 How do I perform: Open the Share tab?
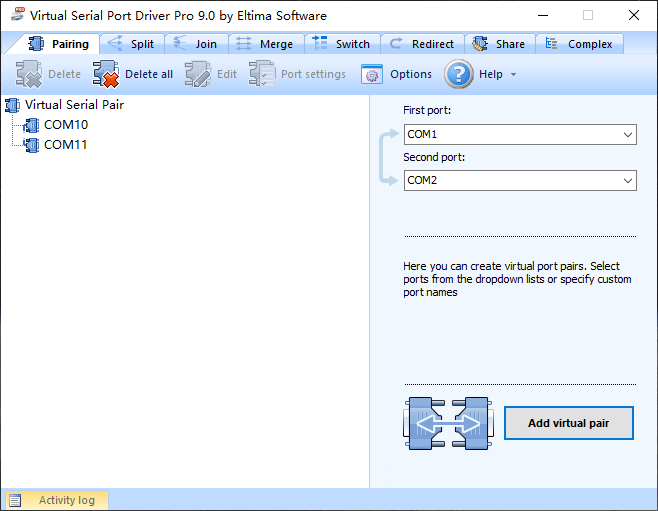(498, 44)
